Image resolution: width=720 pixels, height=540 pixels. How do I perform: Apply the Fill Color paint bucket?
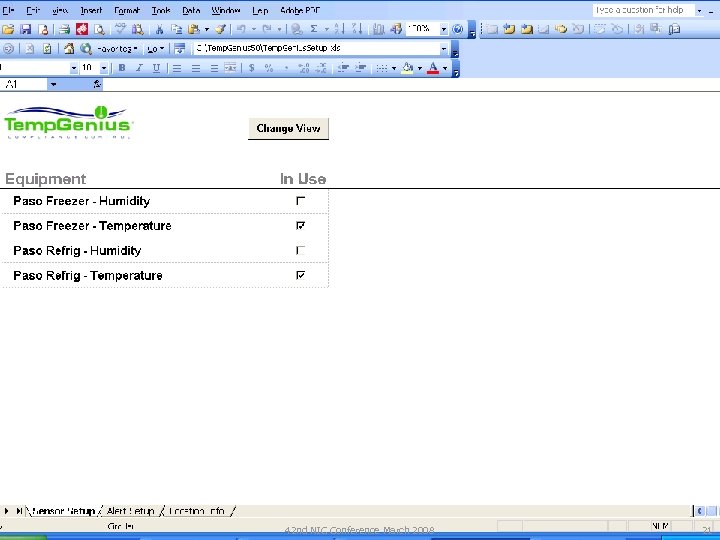407,68
